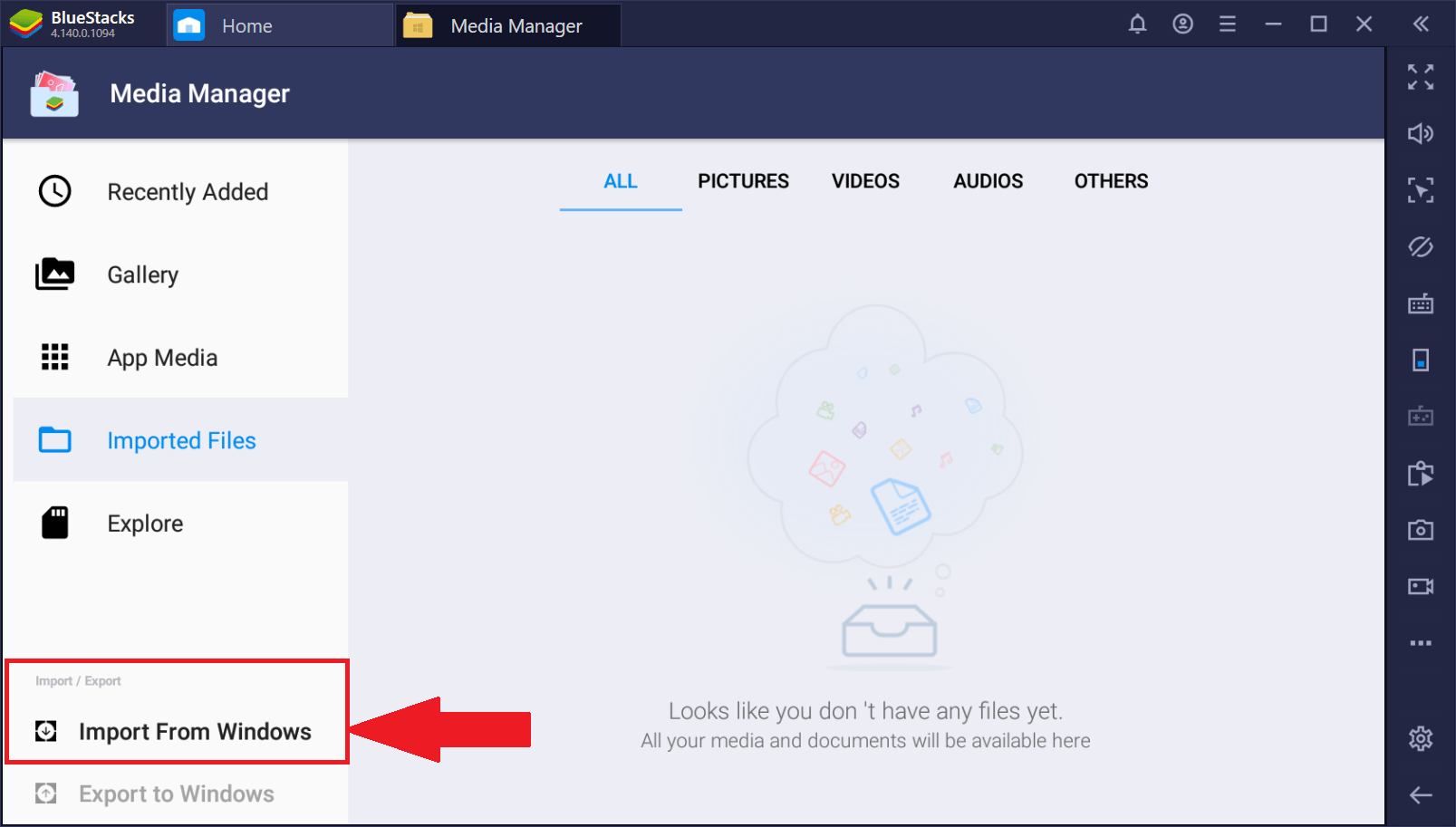Click the SD card icon beside Explore
Screen dimensions: 1456x827
[54, 523]
